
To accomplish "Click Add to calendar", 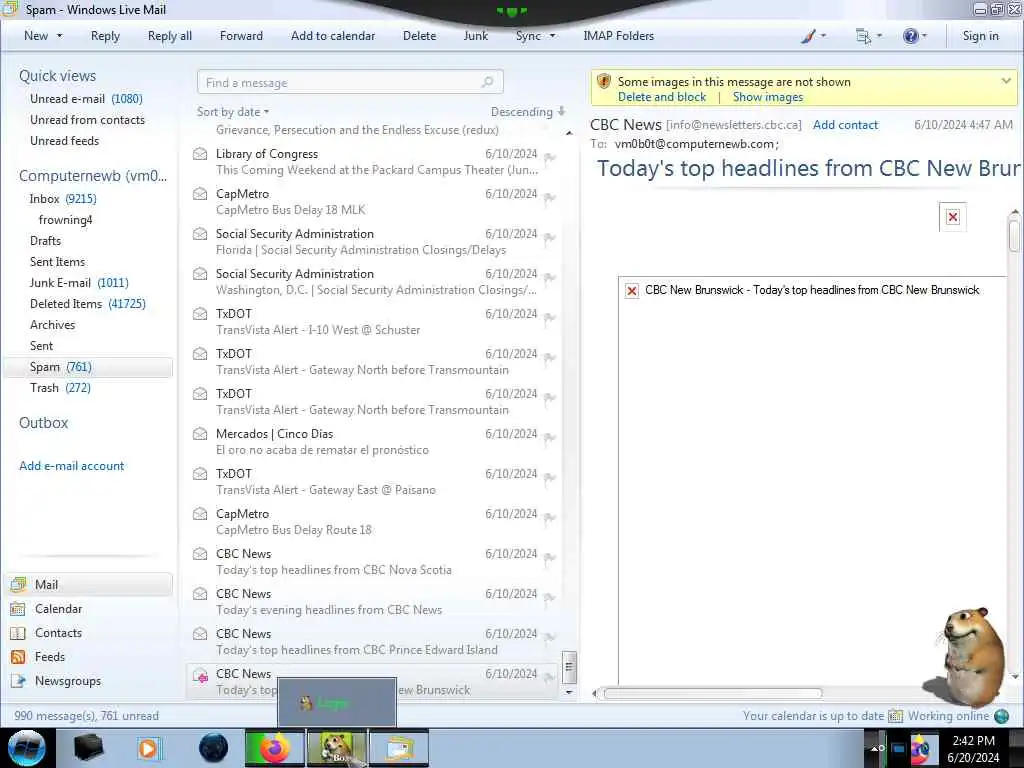I will click(x=333, y=36).
